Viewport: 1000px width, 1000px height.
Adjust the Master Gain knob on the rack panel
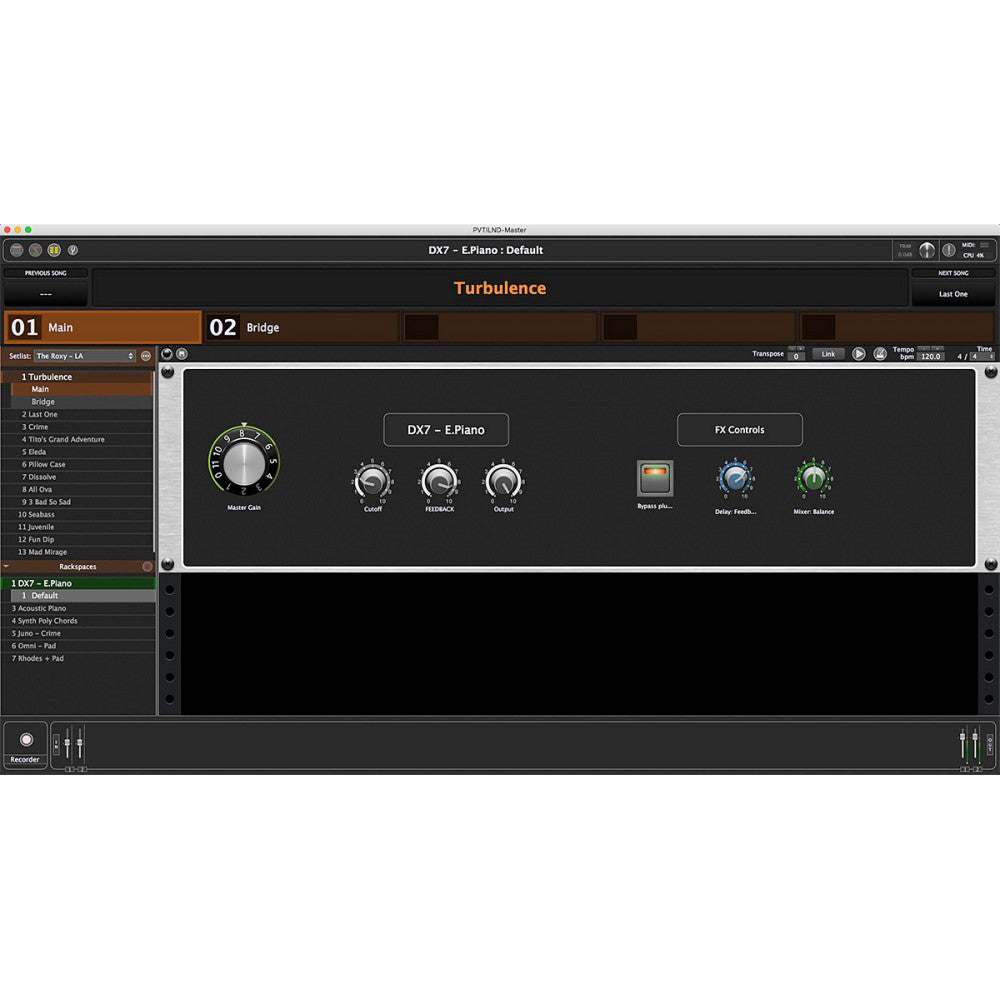(243, 463)
